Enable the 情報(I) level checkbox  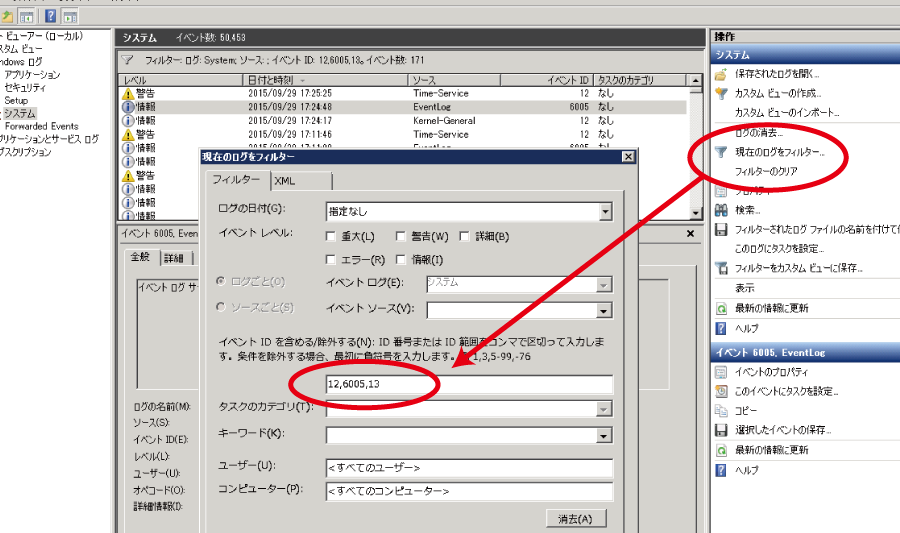pyautogui.click(x=401, y=259)
